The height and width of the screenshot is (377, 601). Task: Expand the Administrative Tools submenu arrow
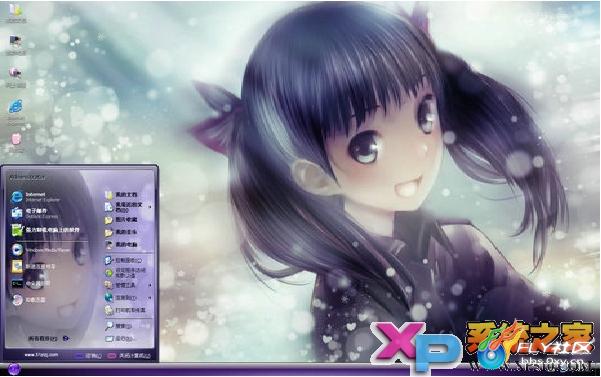150,285
